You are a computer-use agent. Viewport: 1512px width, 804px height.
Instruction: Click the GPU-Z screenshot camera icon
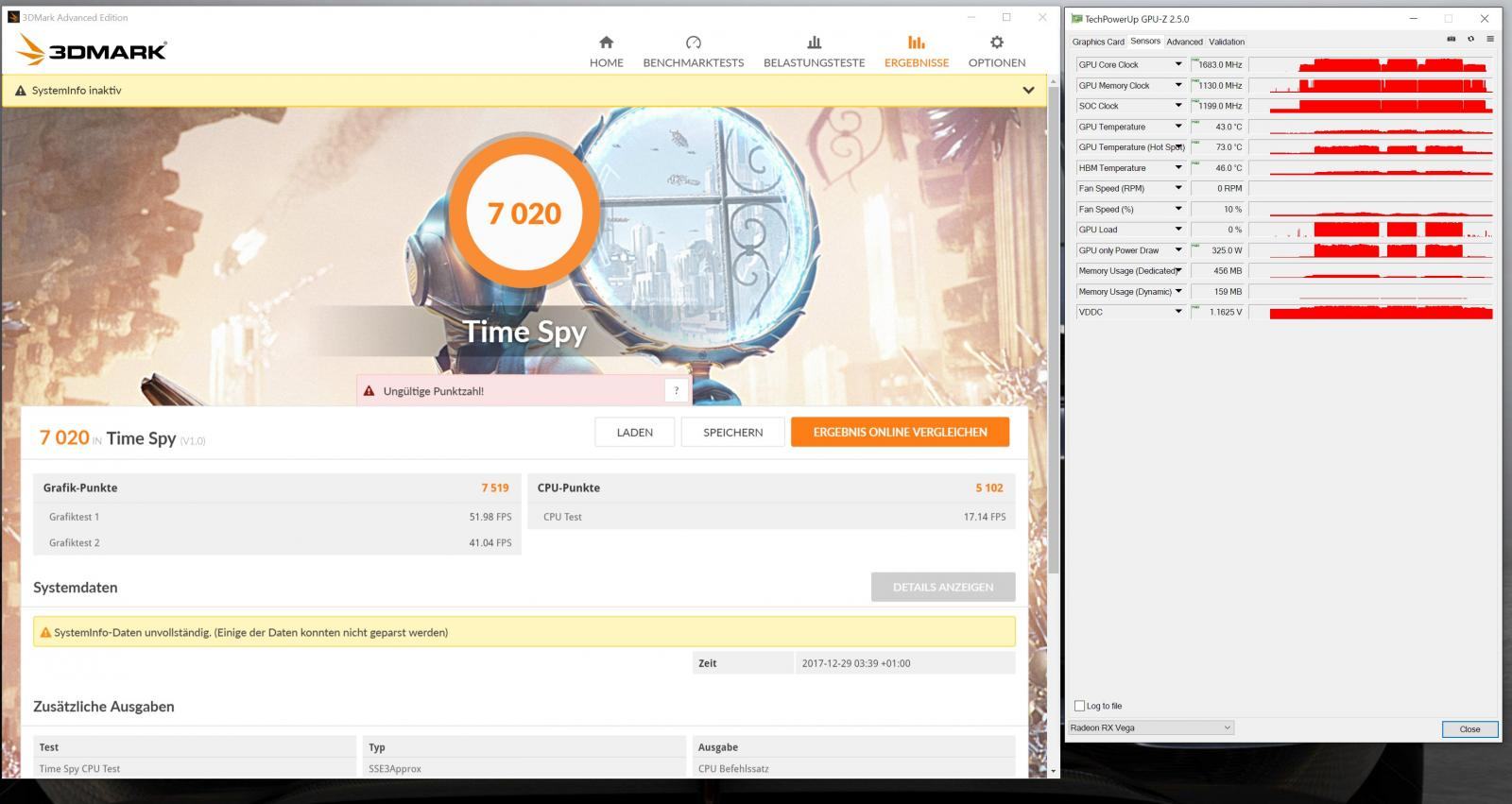click(x=1452, y=39)
